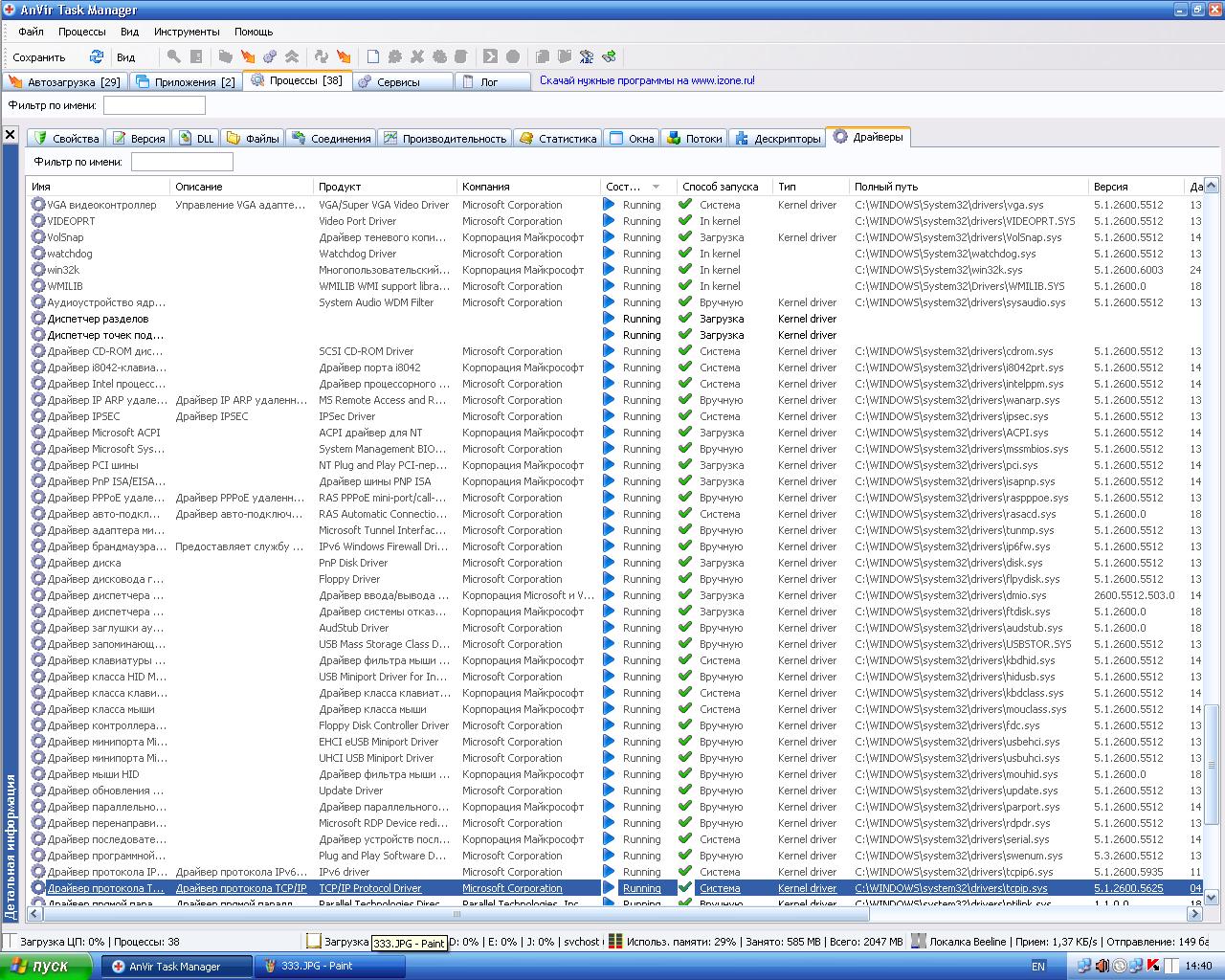Open the www.izone.ru download link
Image resolution: width=1225 pixels, height=980 pixels.
647,80
